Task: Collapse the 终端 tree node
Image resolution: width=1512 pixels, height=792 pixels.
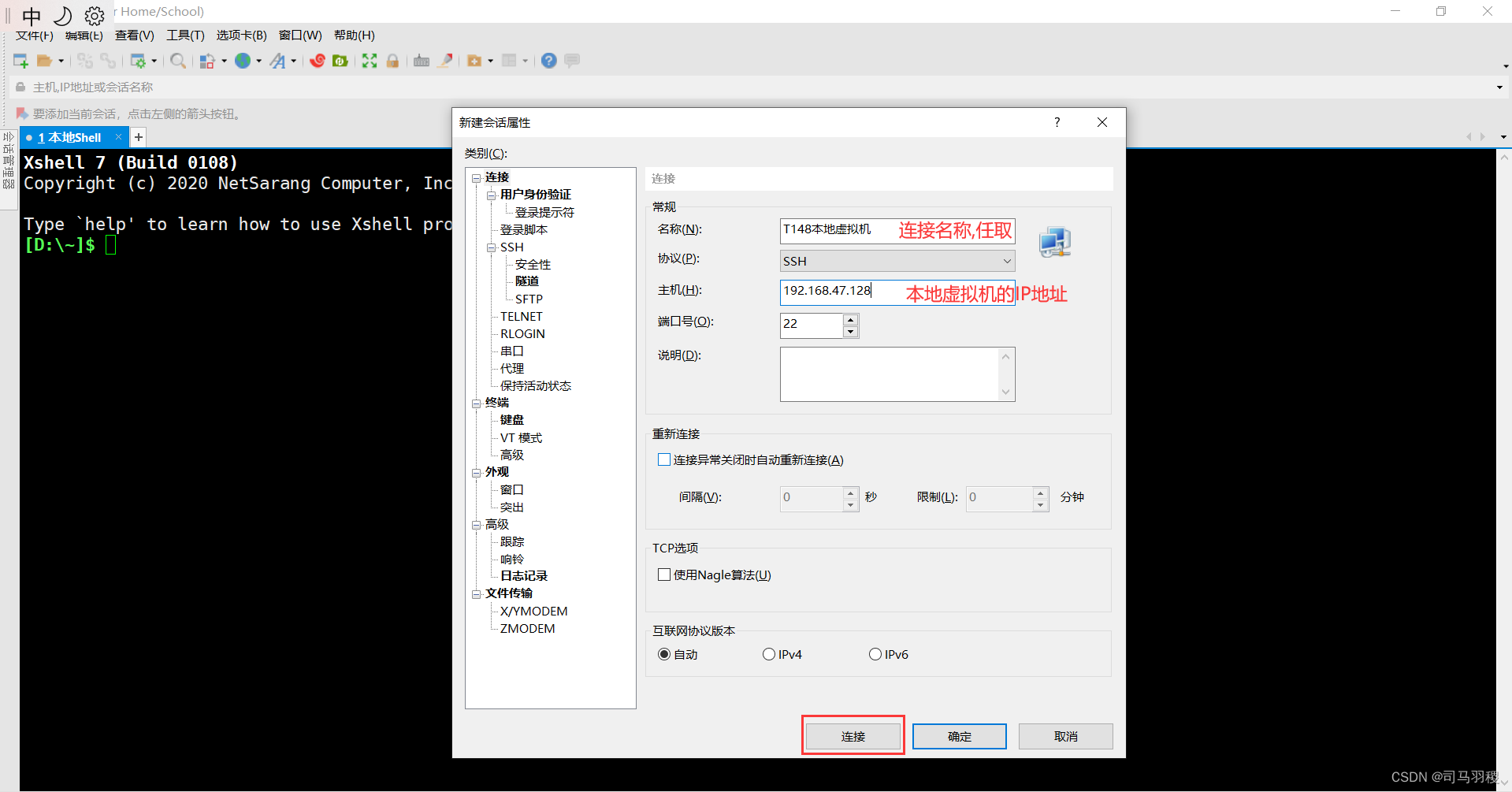Action: click(477, 403)
